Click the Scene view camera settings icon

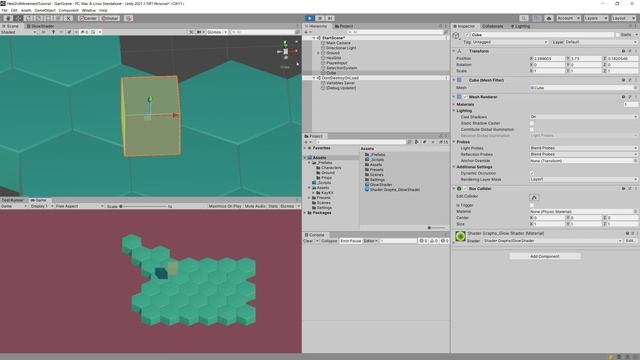tap(200, 32)
